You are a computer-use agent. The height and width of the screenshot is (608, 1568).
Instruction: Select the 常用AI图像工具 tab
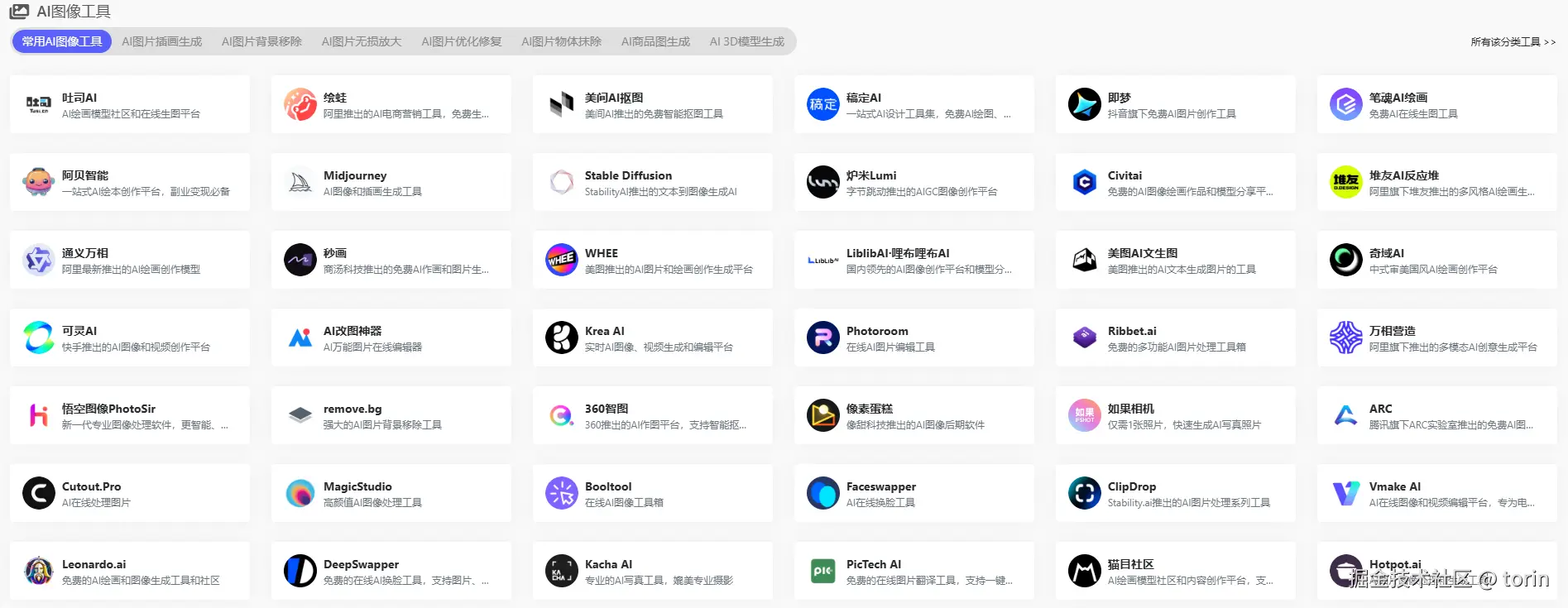(62, 41)
